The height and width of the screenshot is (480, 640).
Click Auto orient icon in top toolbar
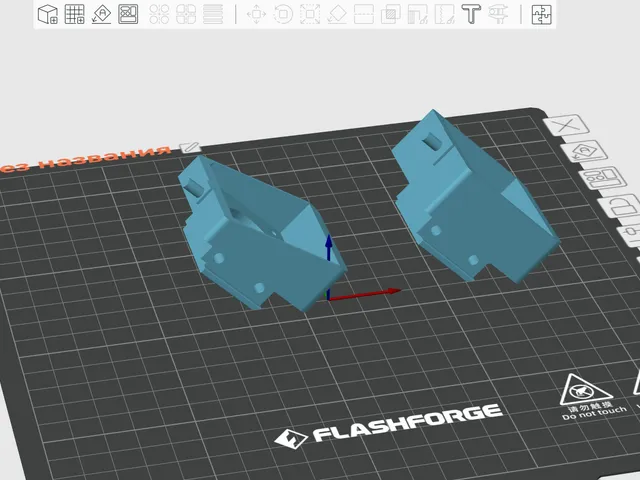102,14
